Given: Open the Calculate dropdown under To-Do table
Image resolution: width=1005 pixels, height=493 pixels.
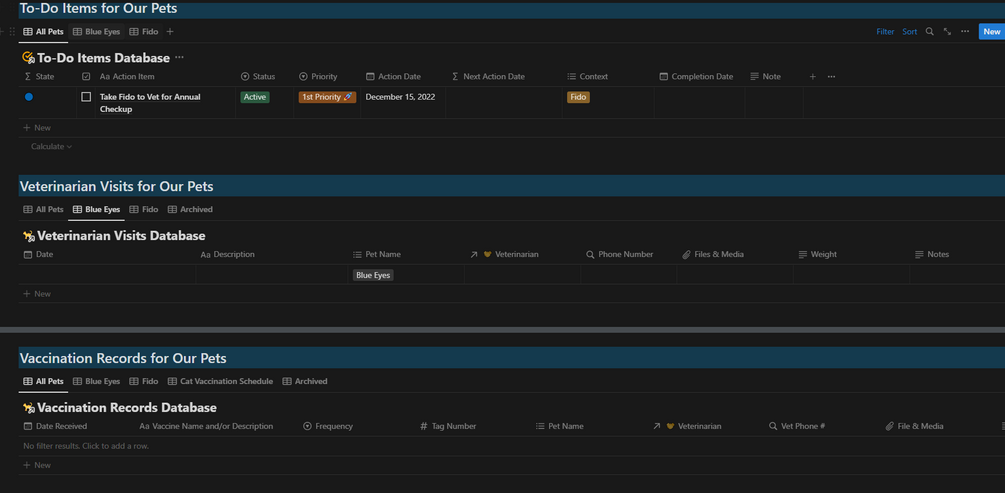Looking at the screenshot, I should tap(51, 146).
